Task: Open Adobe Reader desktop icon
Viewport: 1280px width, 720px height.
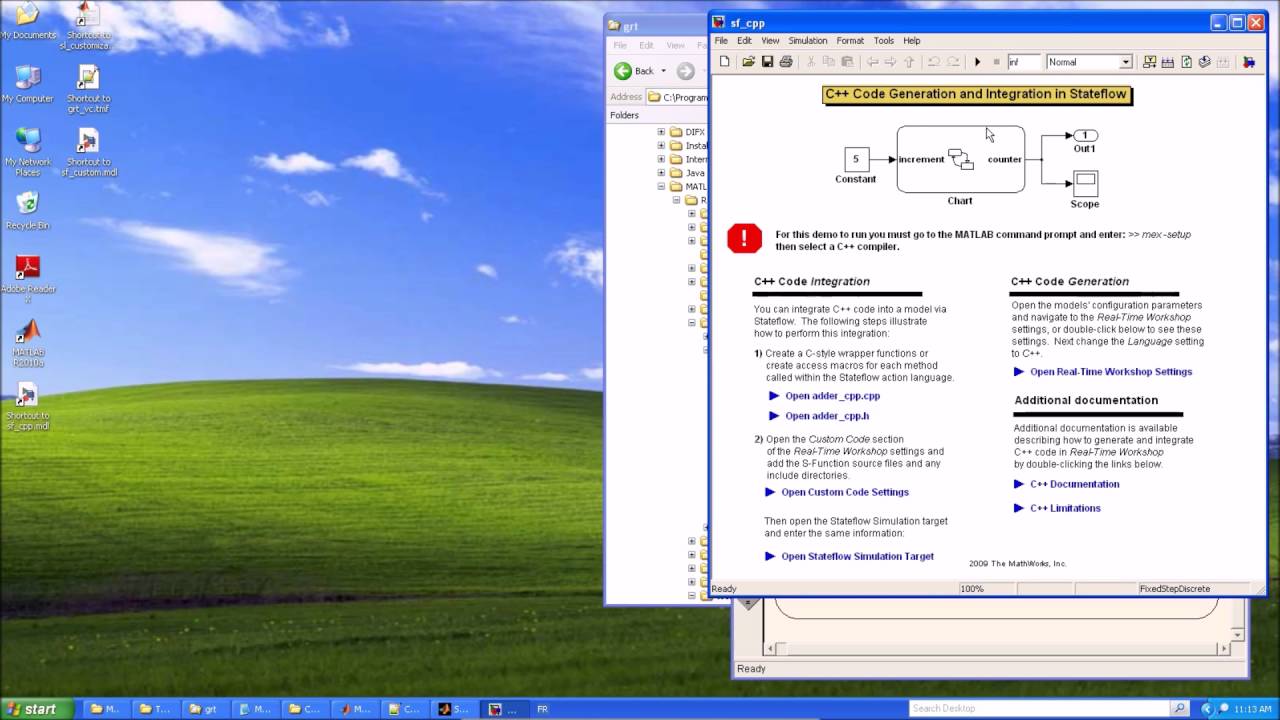Action: point(28,279)
